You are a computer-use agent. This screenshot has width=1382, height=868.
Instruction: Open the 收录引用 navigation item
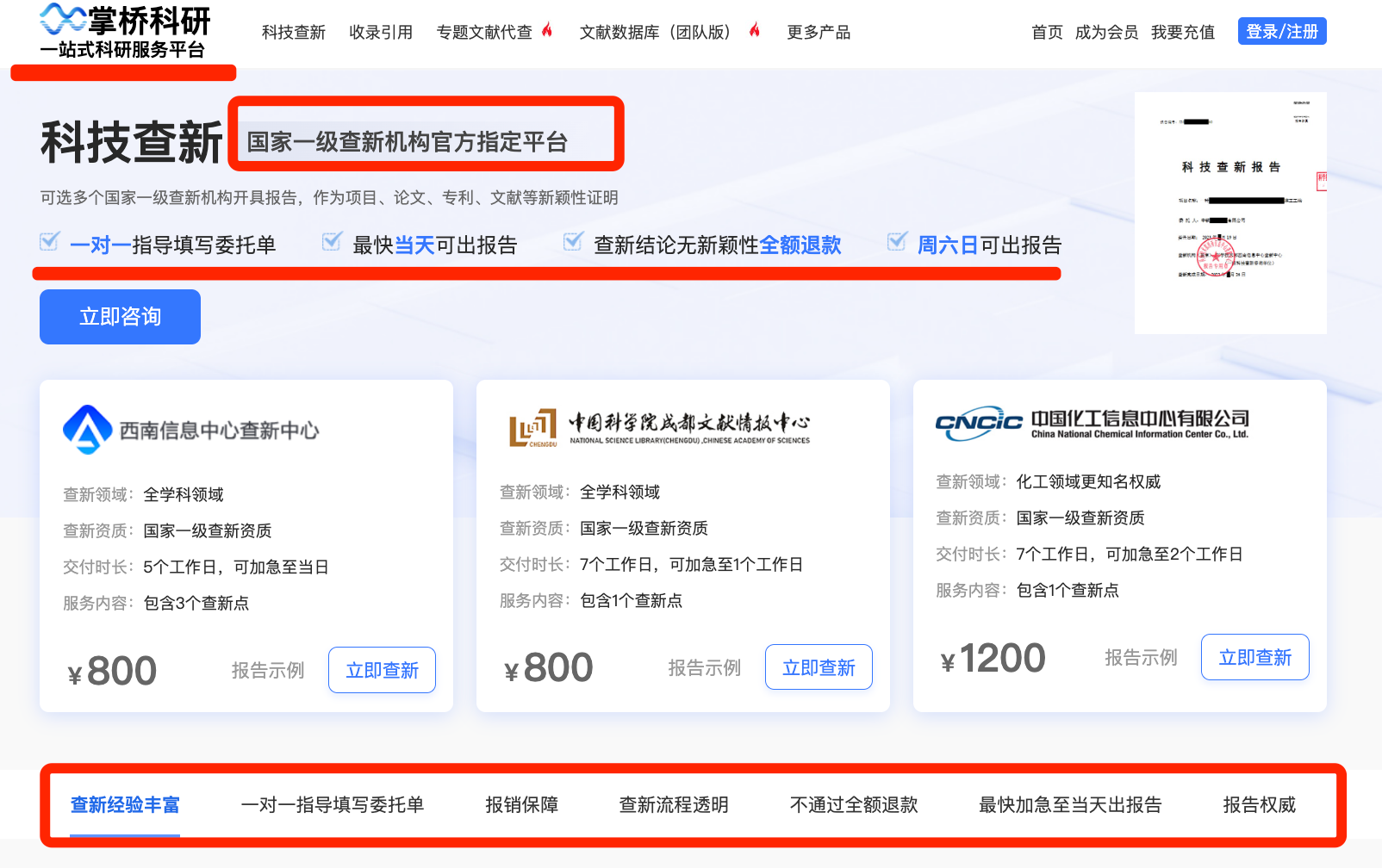pos(381,32)
